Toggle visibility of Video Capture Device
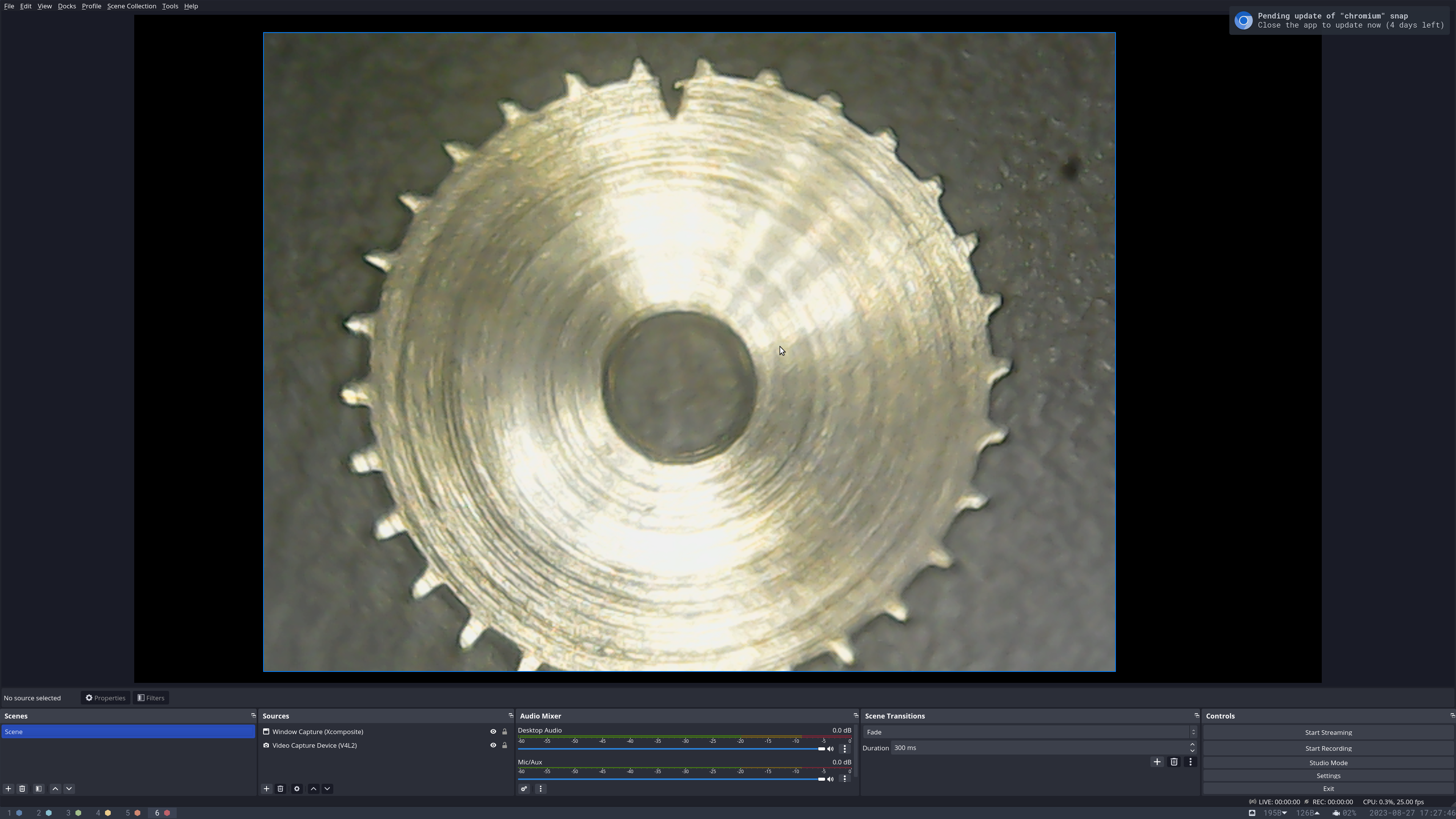The height and width of the screenshot is (819, 1456). coord(493,745)
